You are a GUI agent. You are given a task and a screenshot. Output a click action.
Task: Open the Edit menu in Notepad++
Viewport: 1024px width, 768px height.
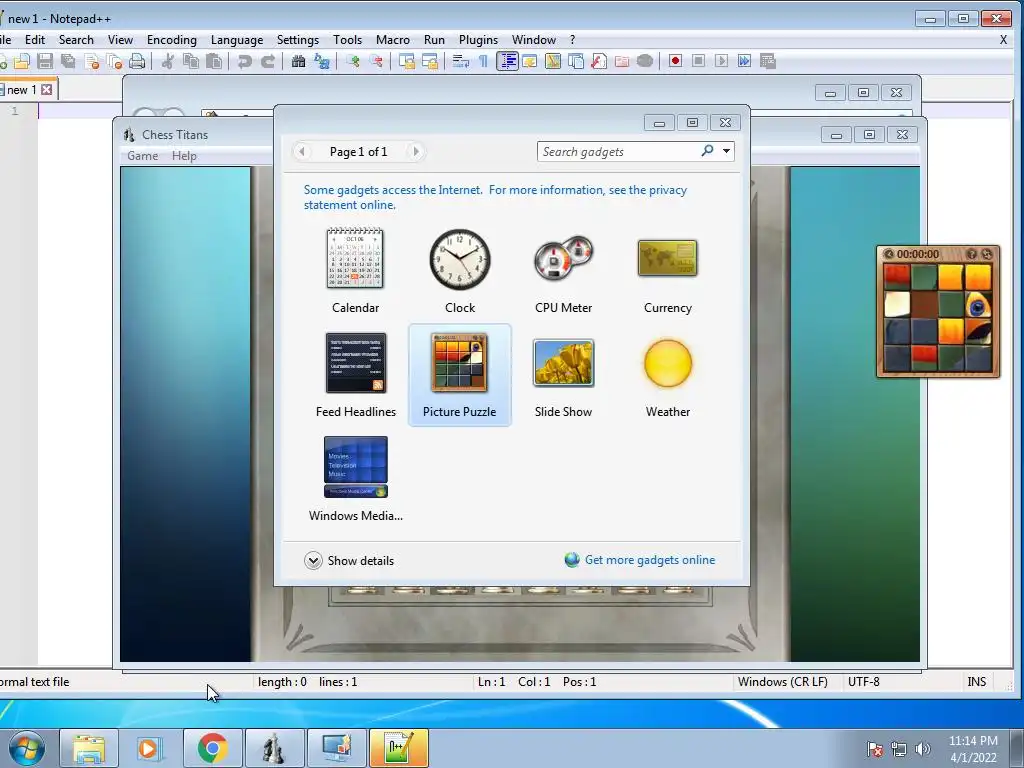pos(35,40)
